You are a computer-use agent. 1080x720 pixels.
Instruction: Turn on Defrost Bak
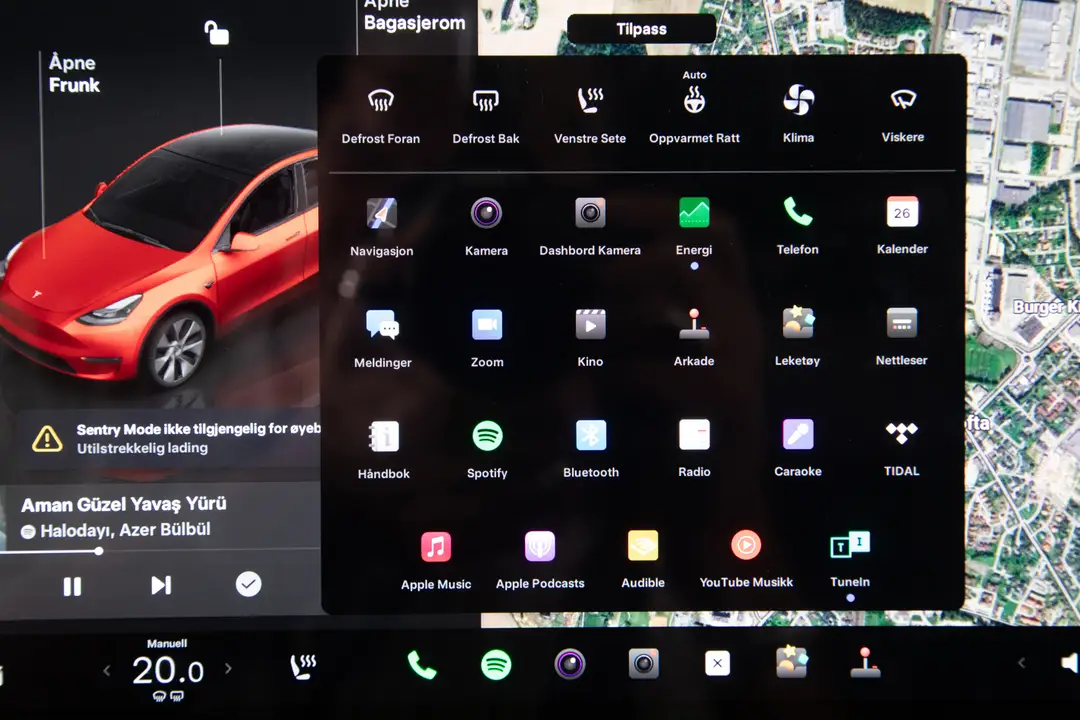486,115
